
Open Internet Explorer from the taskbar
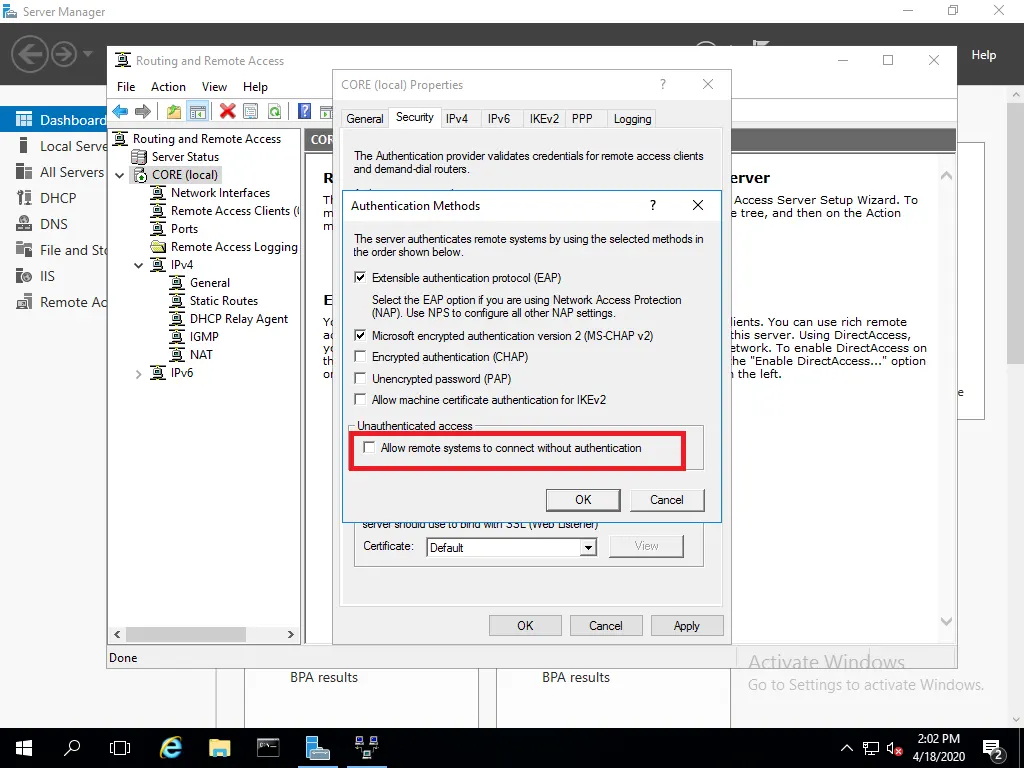pos(171,747)
